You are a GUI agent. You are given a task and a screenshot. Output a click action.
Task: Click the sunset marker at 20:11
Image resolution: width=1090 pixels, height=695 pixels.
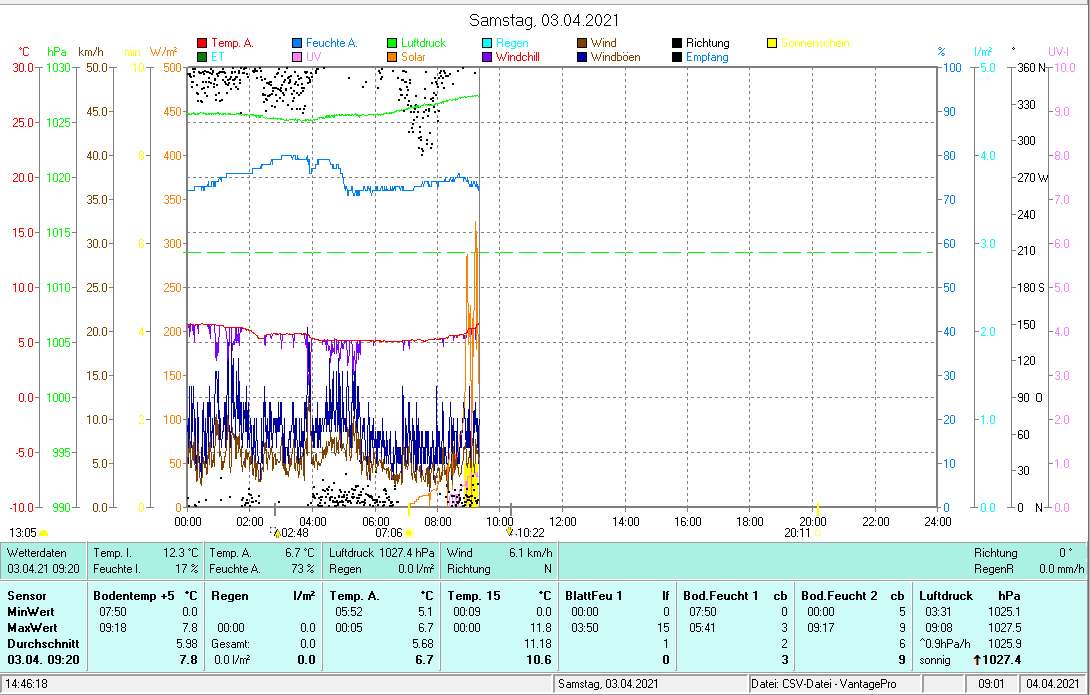point(819,533)
